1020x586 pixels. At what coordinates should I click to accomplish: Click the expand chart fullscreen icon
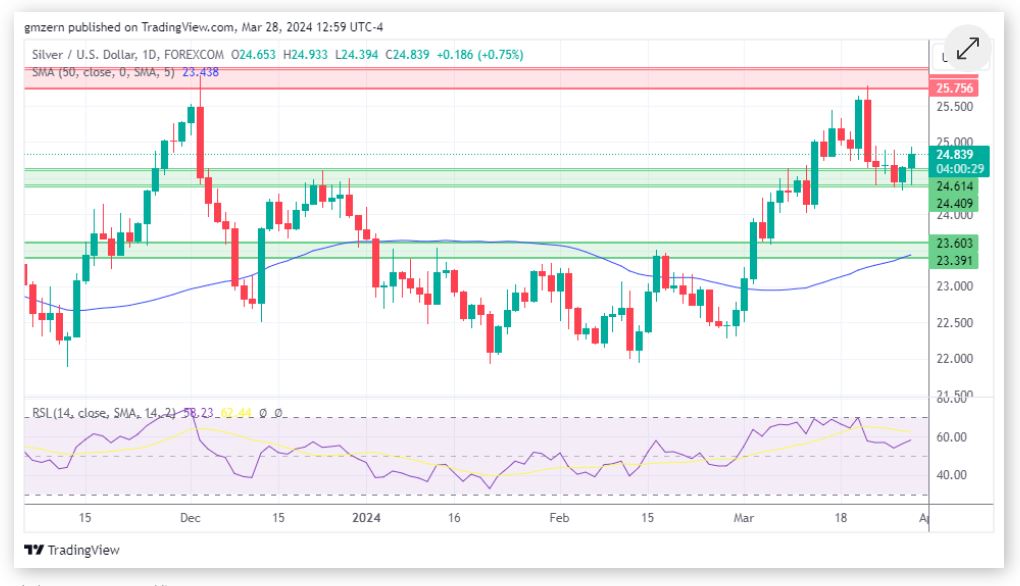click(x=967, y=49)
